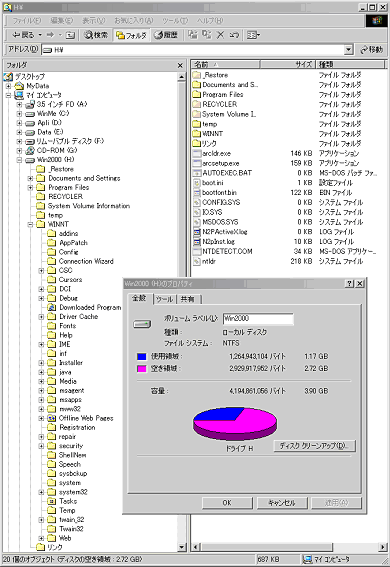Switch to the Tools tab in properties
The height and width of the screenshot is (567, 390).
tap(164, 299)
